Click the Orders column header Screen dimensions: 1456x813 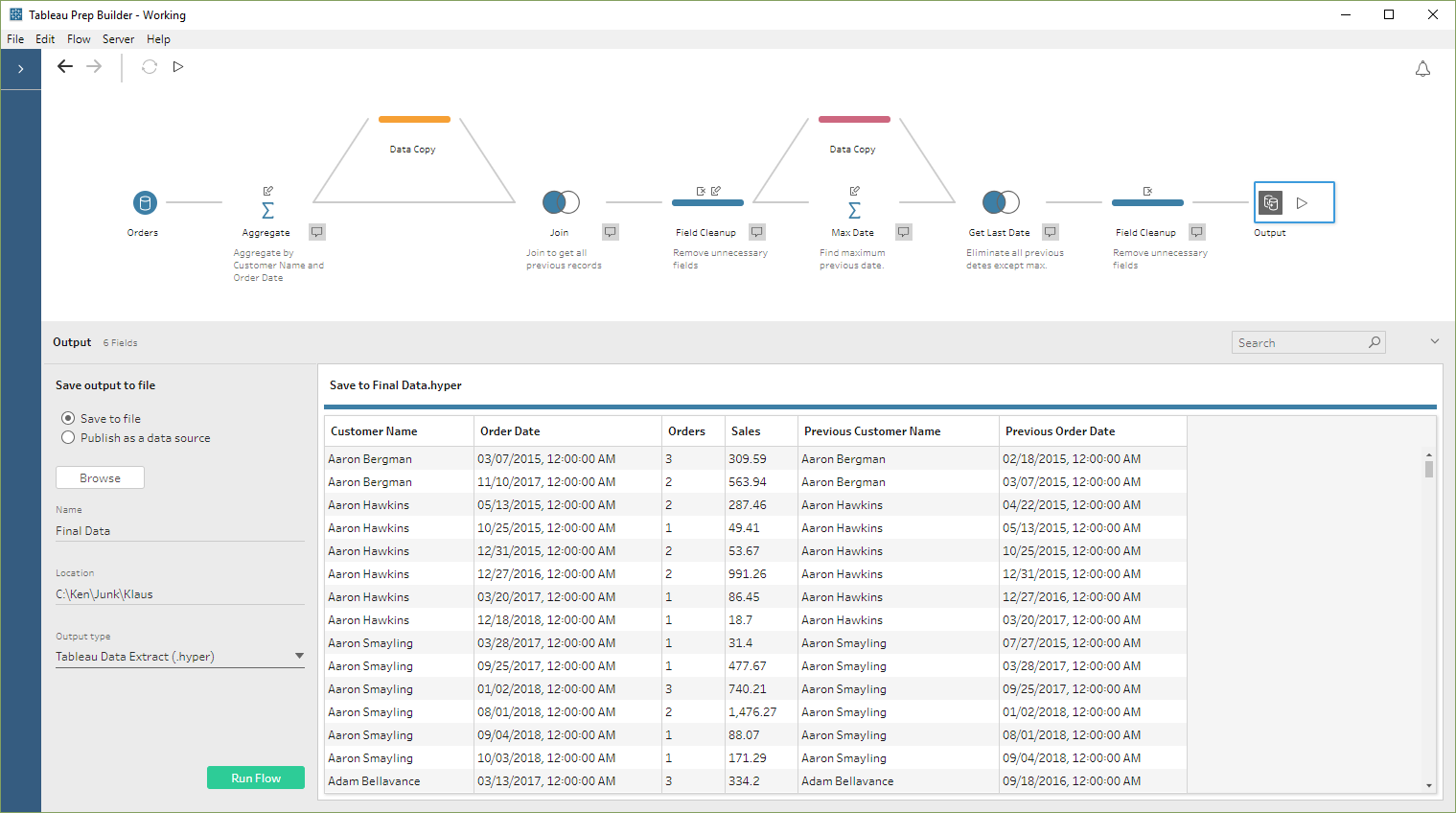(692, 431)
